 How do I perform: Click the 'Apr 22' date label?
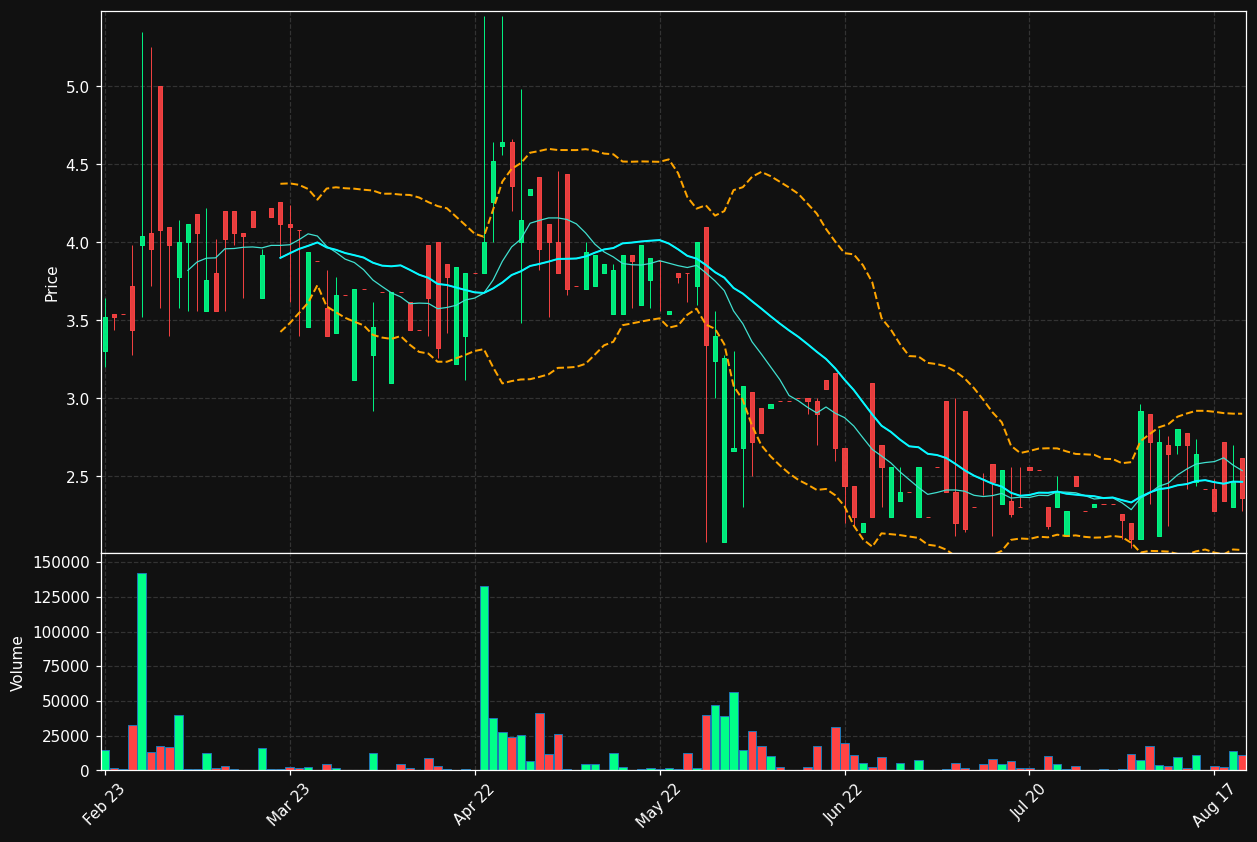(x=475, y=805)
